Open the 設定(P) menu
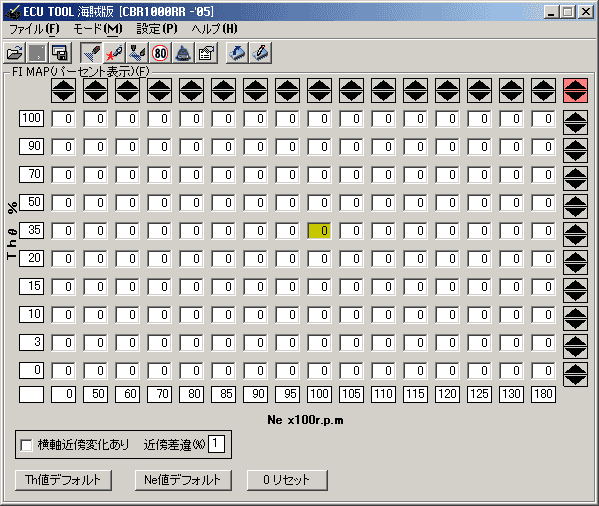This screenshot has width=599, height=506. tap(157, 29)
